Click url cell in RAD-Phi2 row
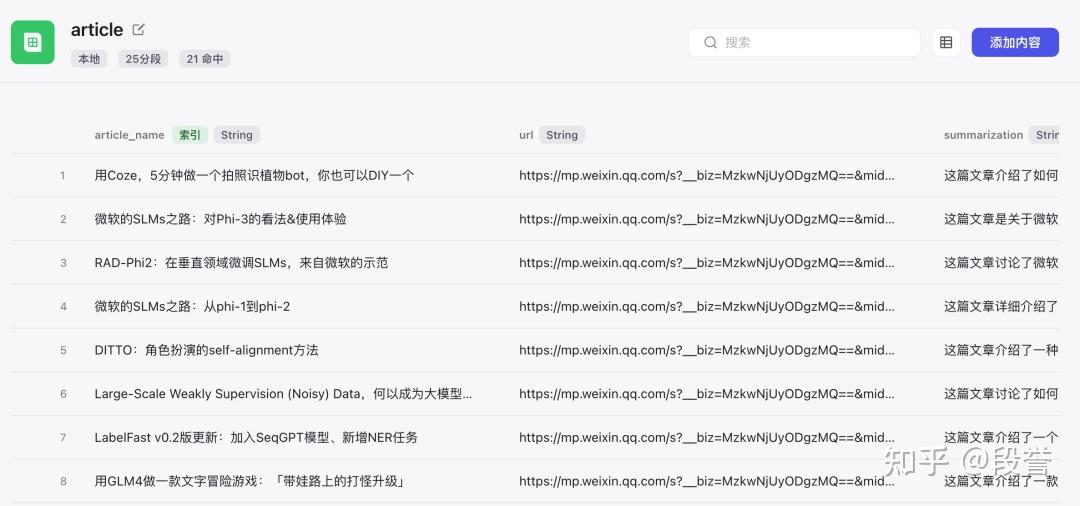This screenshot has width=1080, height=506. 707,263
